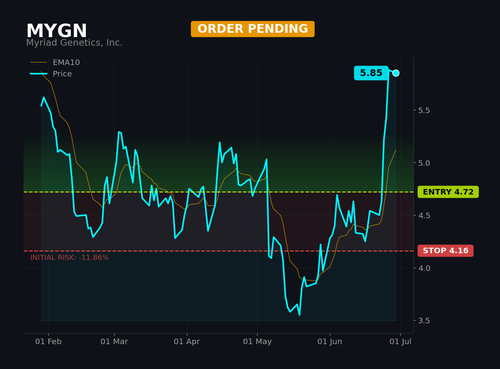Click the 01 Jul date axis label

400,341
